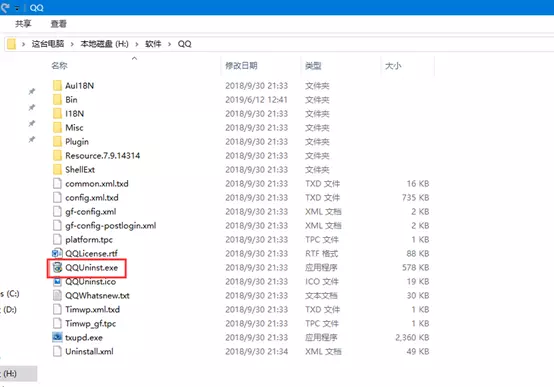Click the 578 KB size cell
The image size is (554, 387).
[416, 268]
